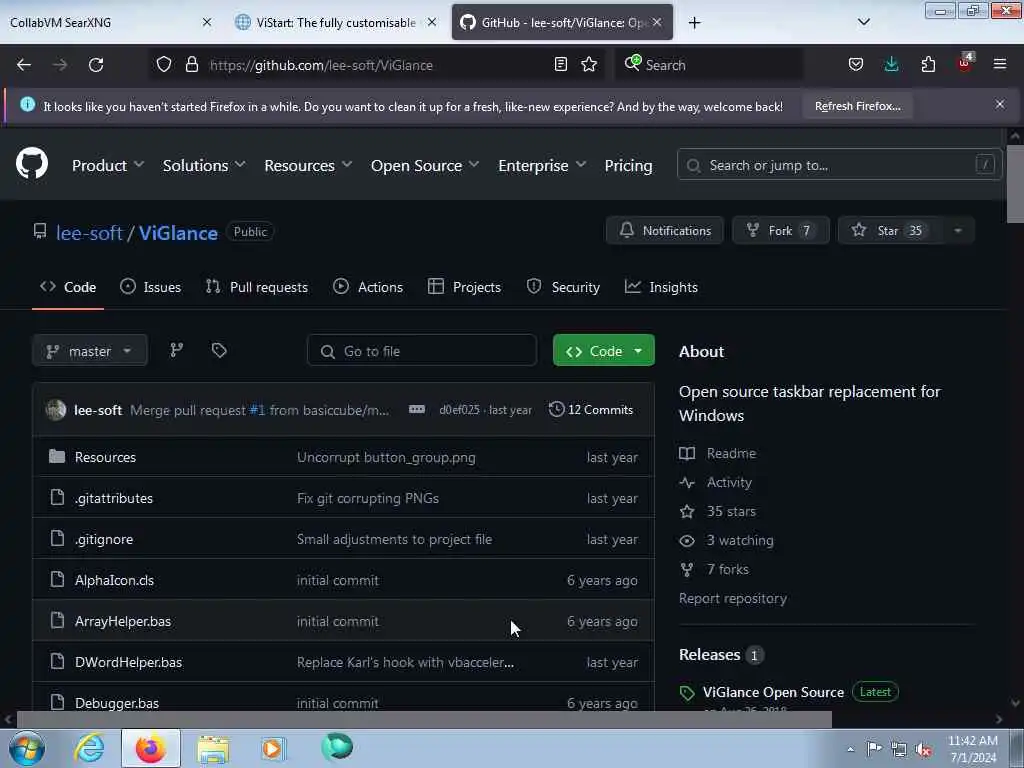Screen dimensions: 1024x768
Task: Close the CollabVM SearXNG tab
Action: [x=207, y=22]
